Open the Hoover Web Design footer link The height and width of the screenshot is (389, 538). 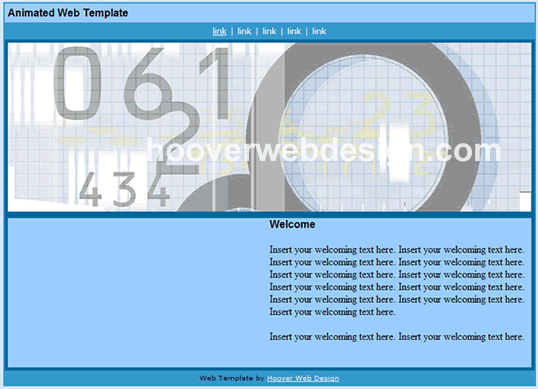[303, 378]
